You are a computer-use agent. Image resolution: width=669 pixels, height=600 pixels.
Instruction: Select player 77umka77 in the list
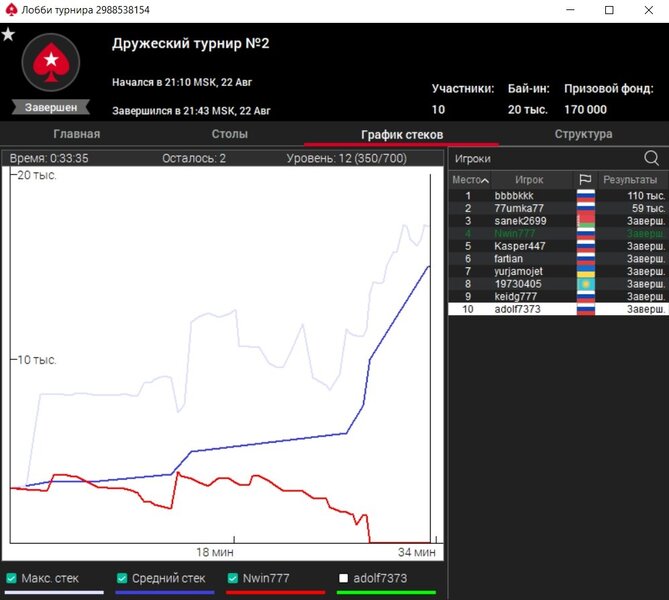click(519, 208)
